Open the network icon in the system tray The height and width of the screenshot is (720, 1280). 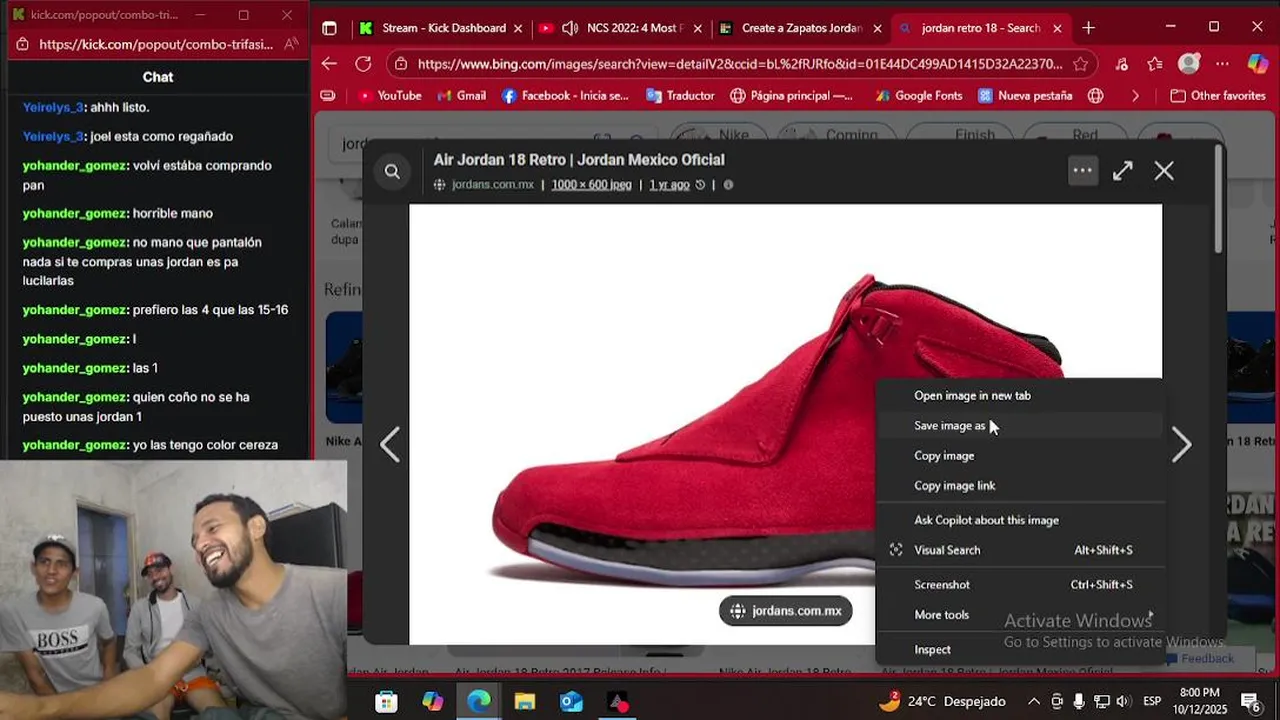click(x=1101, y=701)
